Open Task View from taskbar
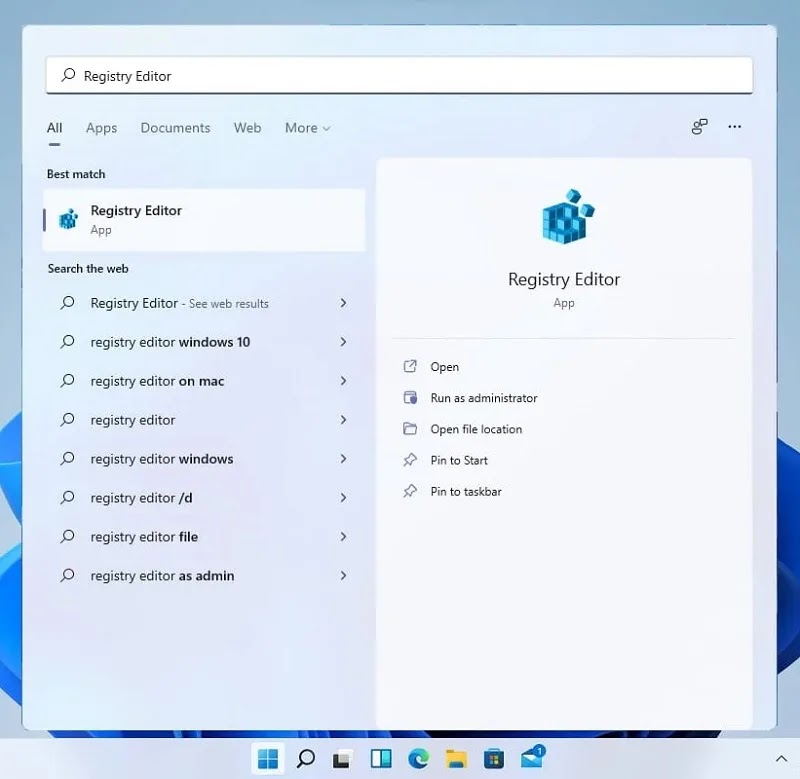 click(342, 759)
